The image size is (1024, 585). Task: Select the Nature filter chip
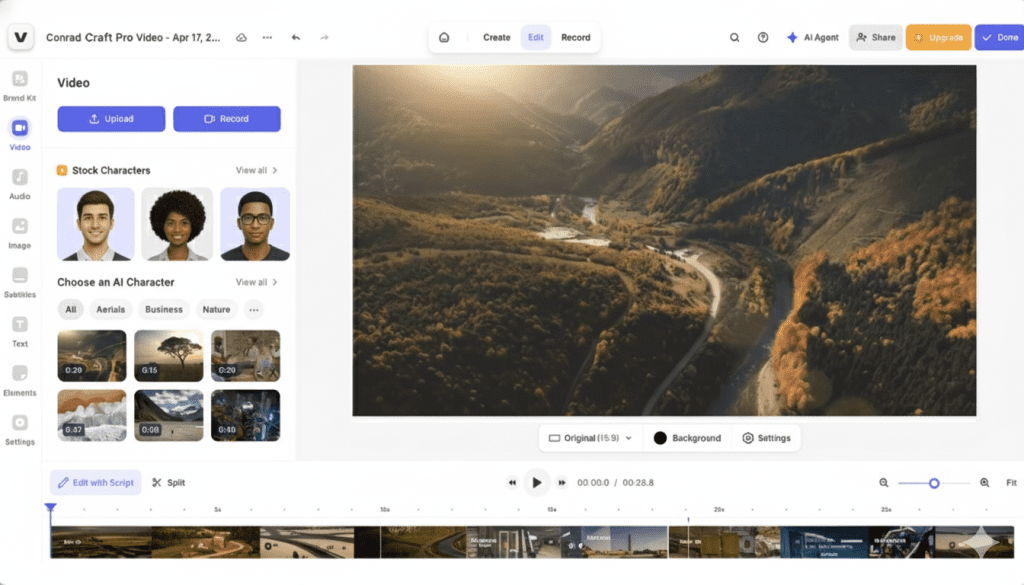pyautogui.click(x=216, y=309)
